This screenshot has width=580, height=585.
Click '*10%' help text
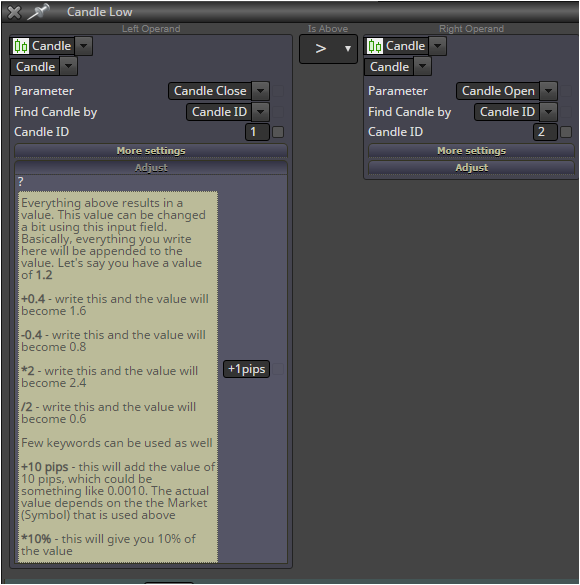[36, 539]
